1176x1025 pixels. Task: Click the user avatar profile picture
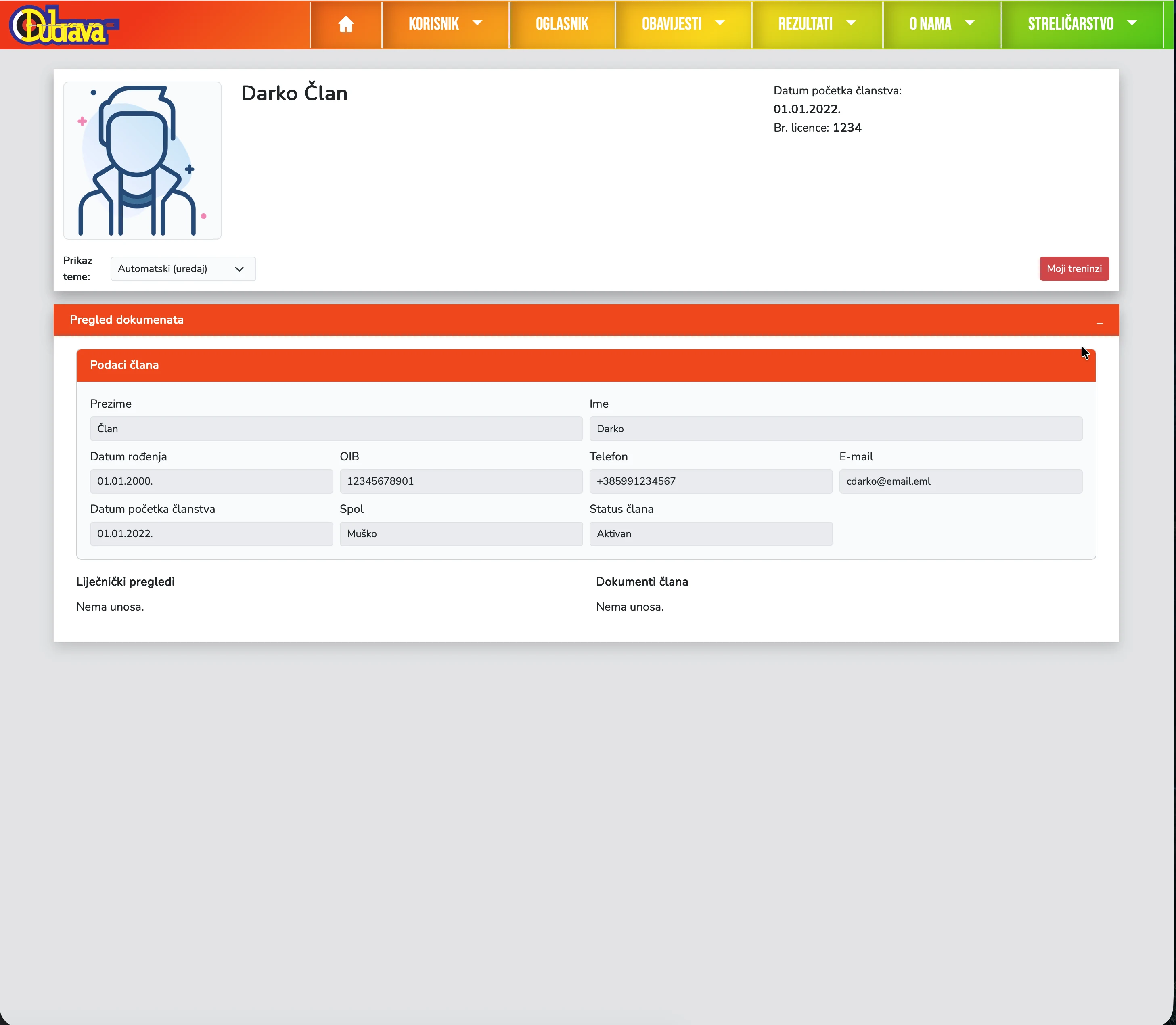point(142,160)
